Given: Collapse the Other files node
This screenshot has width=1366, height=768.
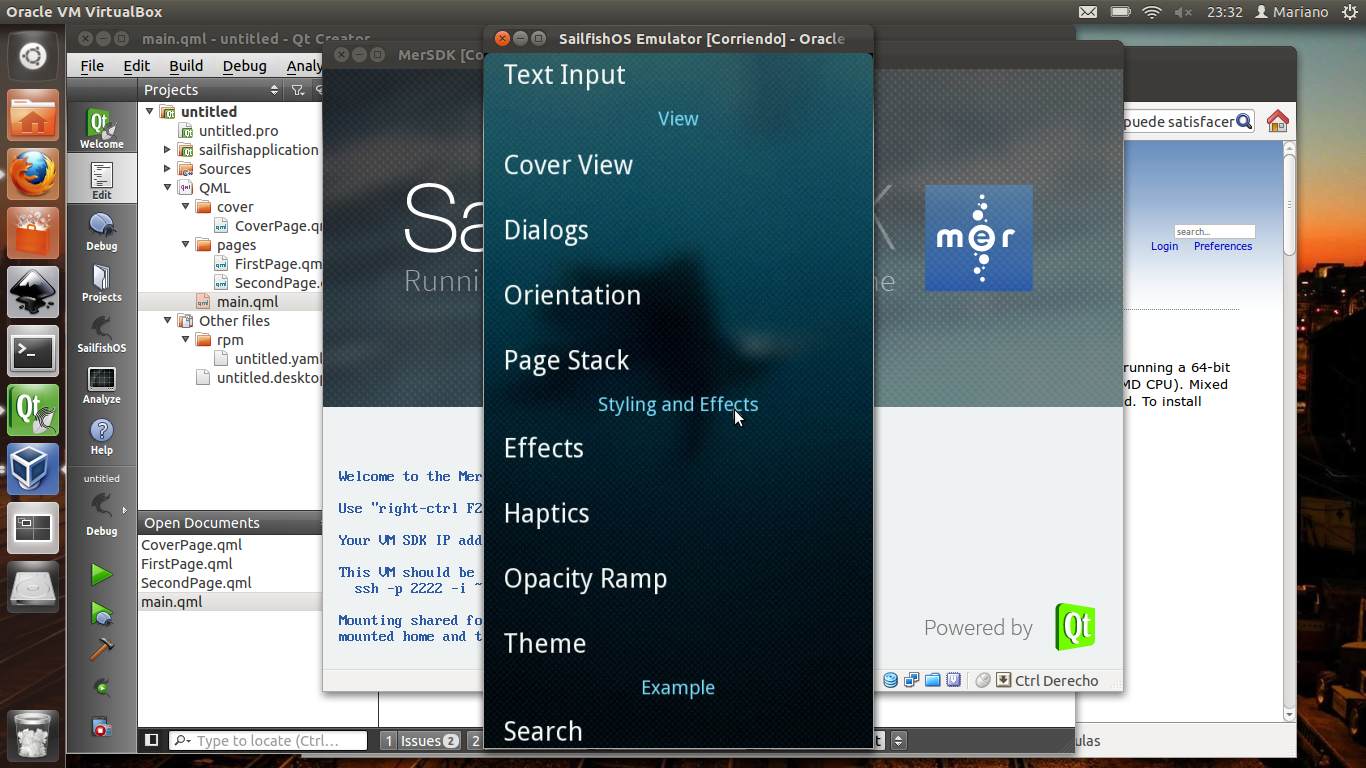Looking at the screenshot, I should (168, 321).
